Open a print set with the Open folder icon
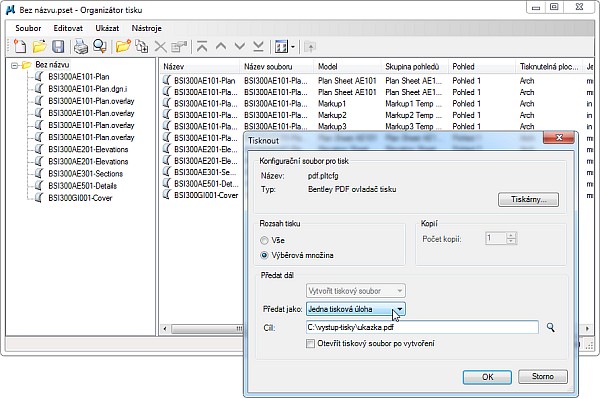Image resolution: width=600 pixels, height=398 pixels. pyautogui.click(x=39, y=47)
